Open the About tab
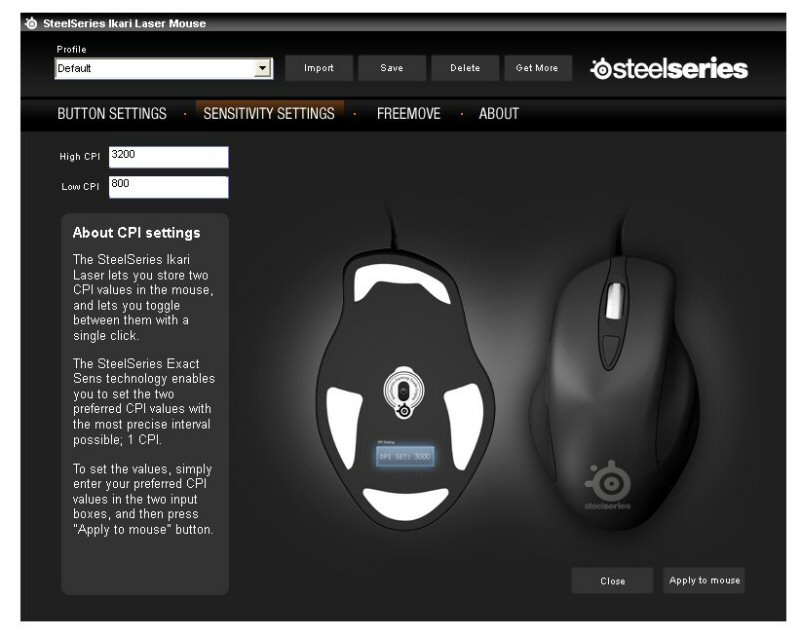 pyautogui.click(x=498, y=113)
